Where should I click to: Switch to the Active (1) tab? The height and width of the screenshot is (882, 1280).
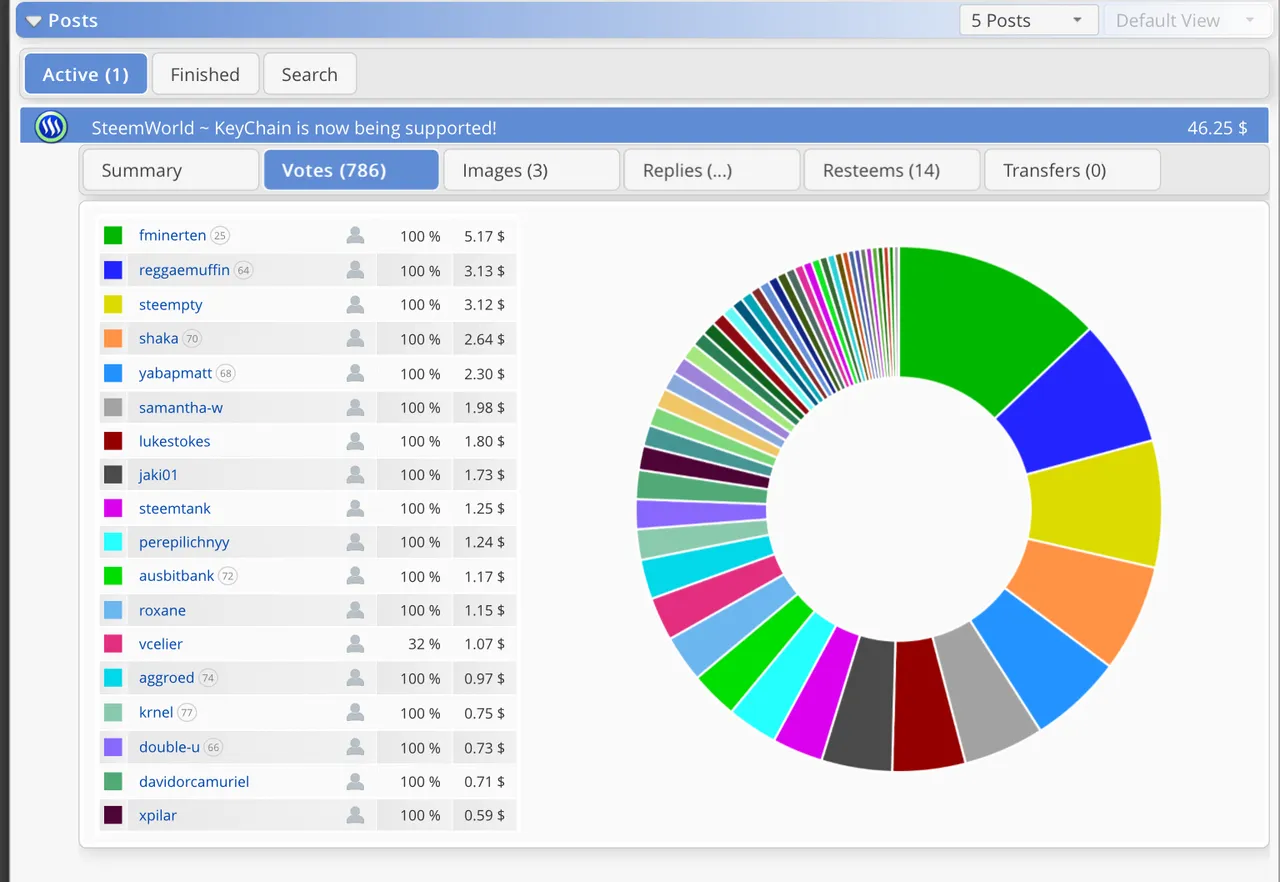[86, 74]
